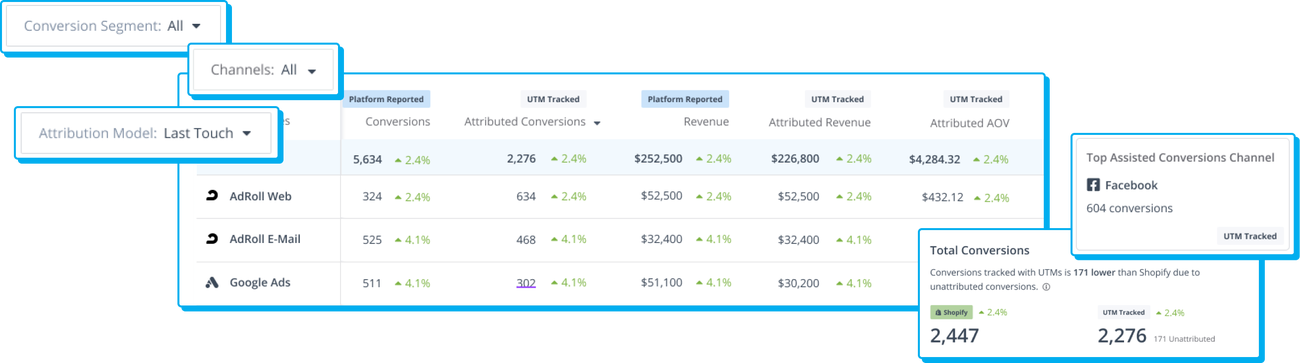Click total attributed AOV $4,284.32
Image resolution: width=1300 pixels, height=363 pixels.
pyautogui.click(x=935, y=159)
